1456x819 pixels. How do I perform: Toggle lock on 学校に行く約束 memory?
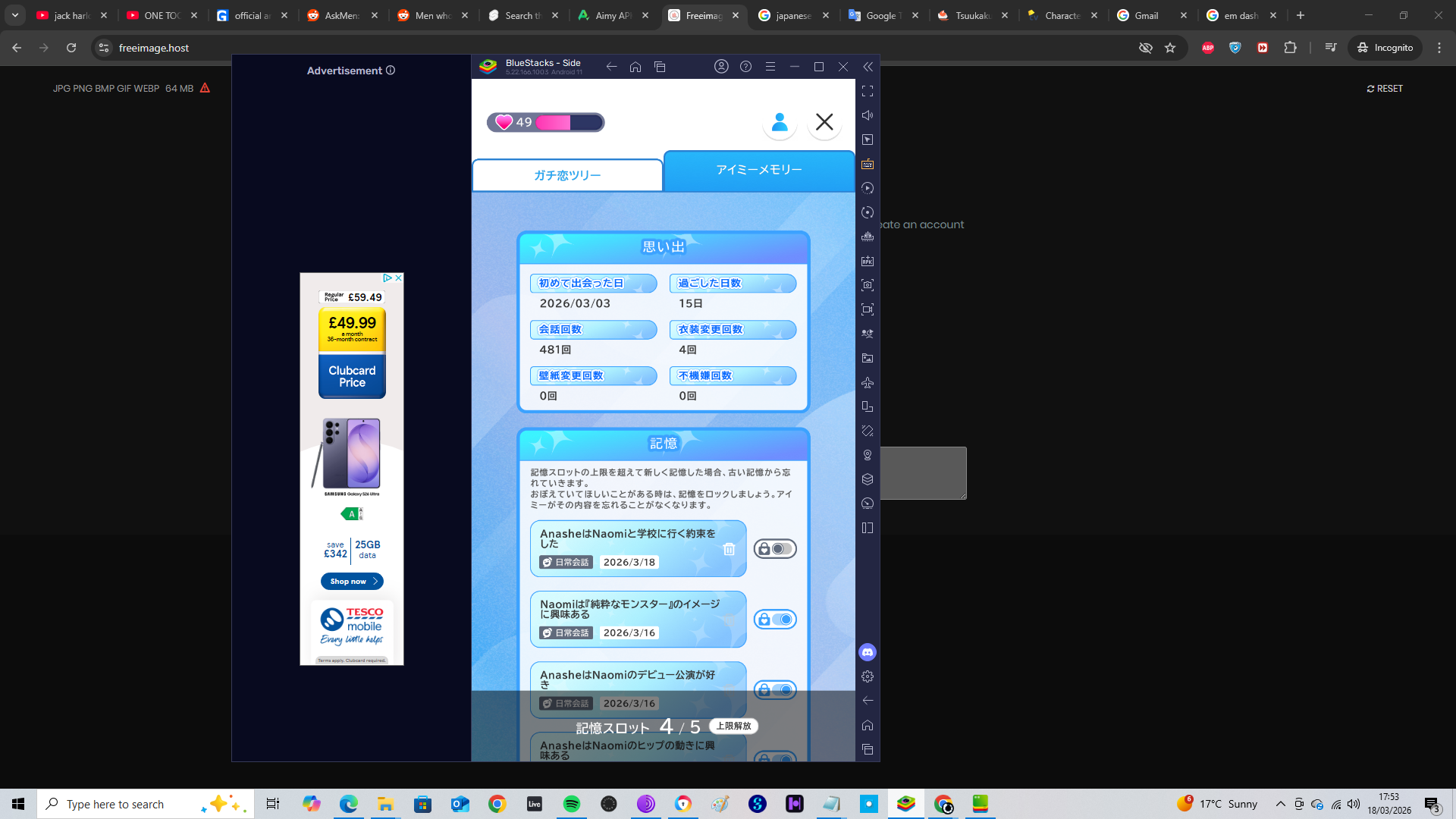[x=775, y=549]
